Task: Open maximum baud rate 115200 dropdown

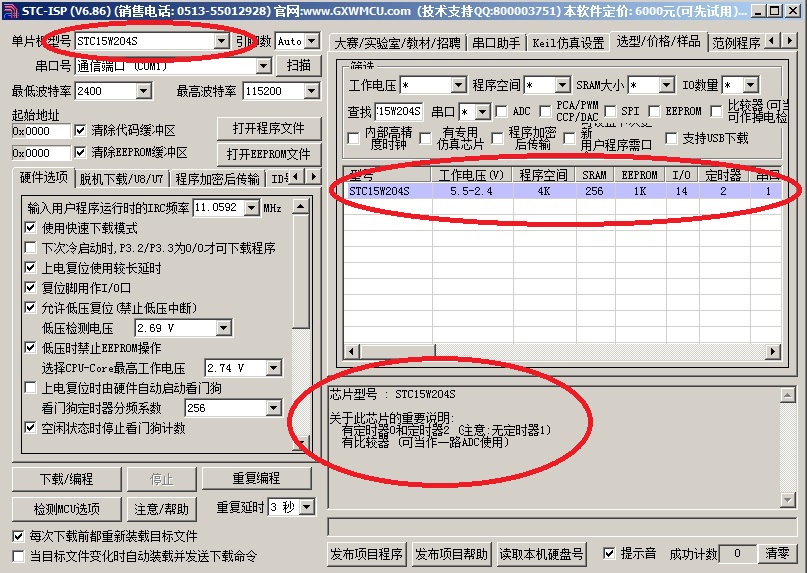Action: (x=311, y=91)
